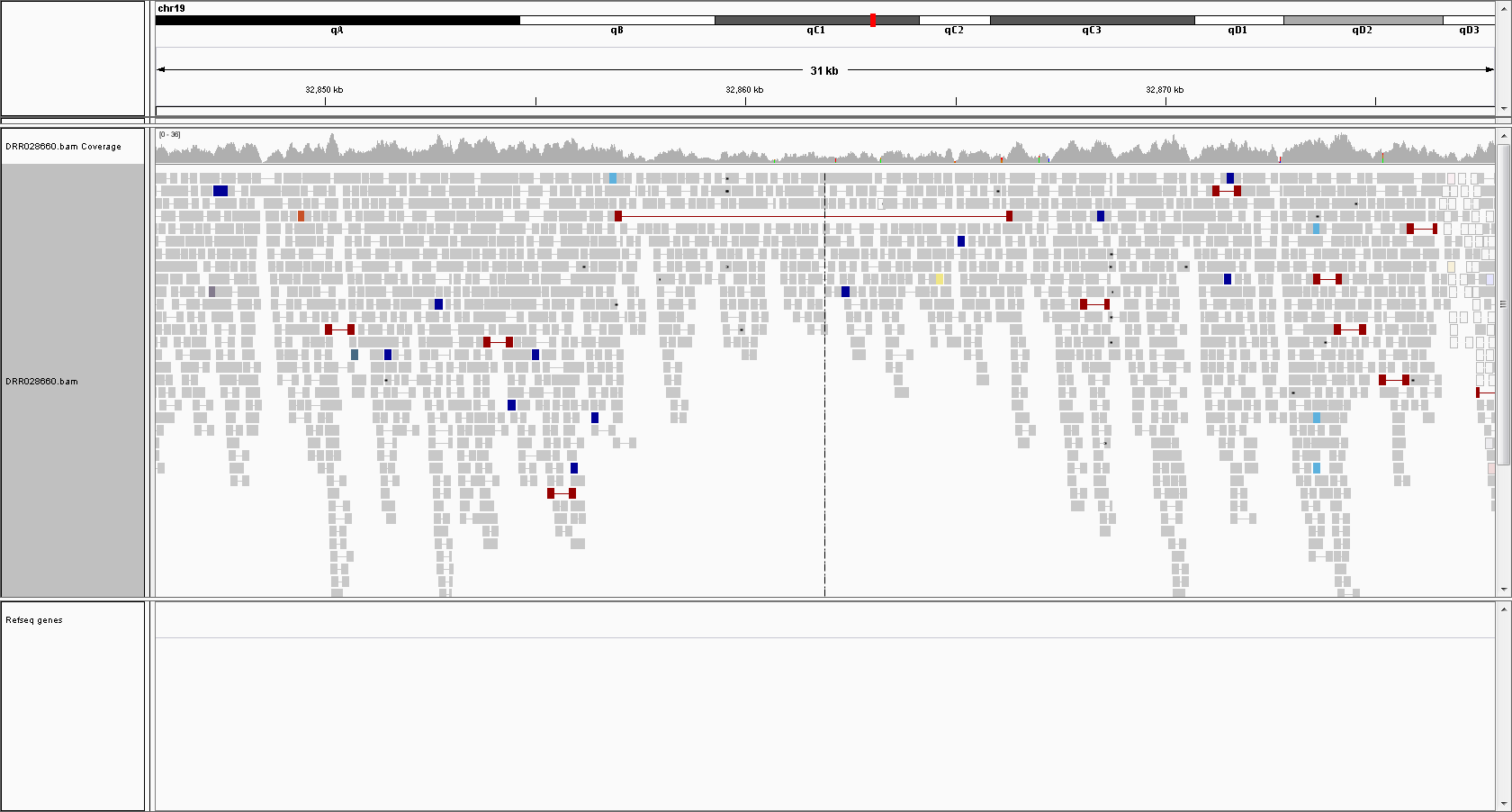The width and height of the screenshot is (1512, 812).
Task: Click the coverage data range label [0 - 36]
Action: tap(169, 135)
